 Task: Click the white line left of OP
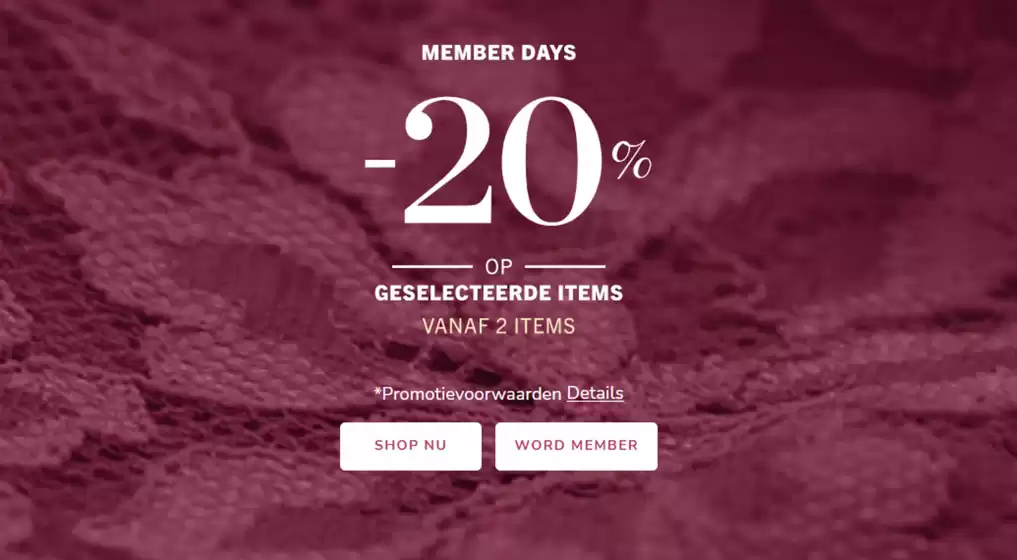[432, 267]
